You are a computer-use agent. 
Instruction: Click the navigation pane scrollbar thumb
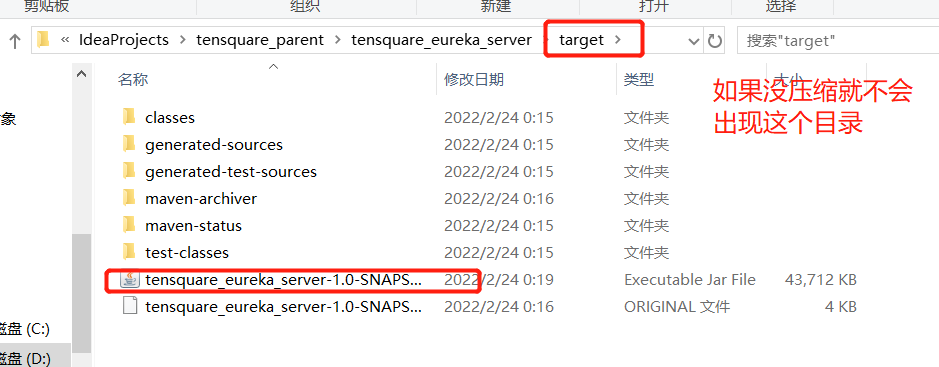pos(81,293)
